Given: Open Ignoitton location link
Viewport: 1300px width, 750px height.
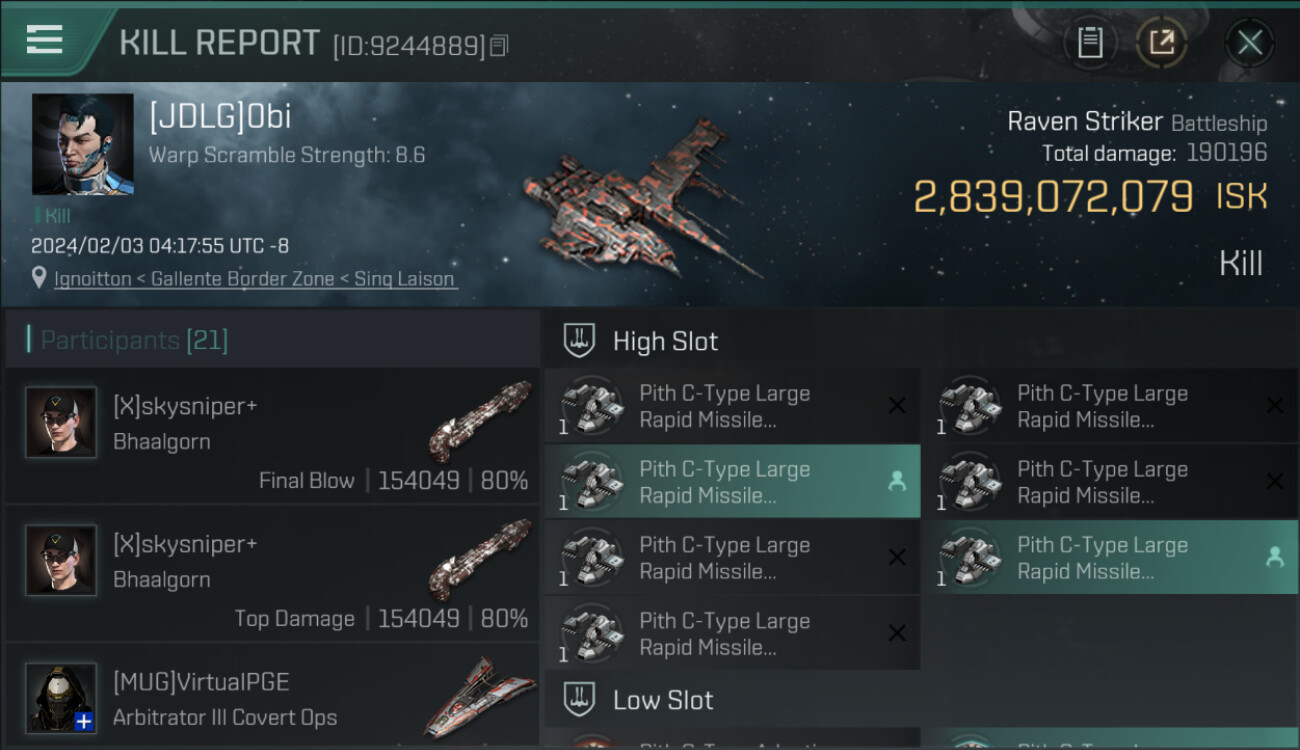Looking at the screenshot, I should pyautogui.click(x=92, y=279).
